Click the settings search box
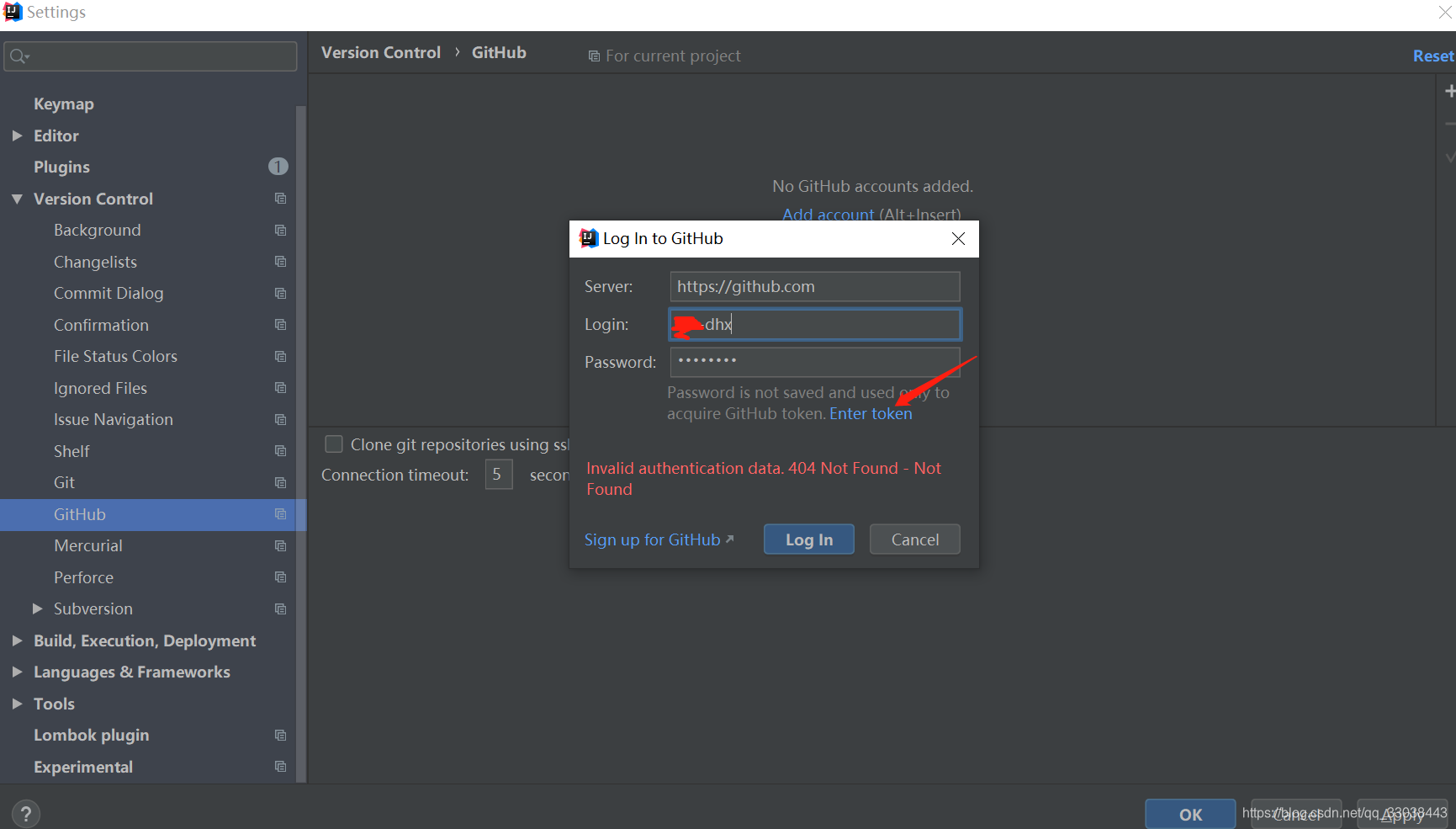The width and height of the screenshot is (1456, 829). [x=151, y=56]
